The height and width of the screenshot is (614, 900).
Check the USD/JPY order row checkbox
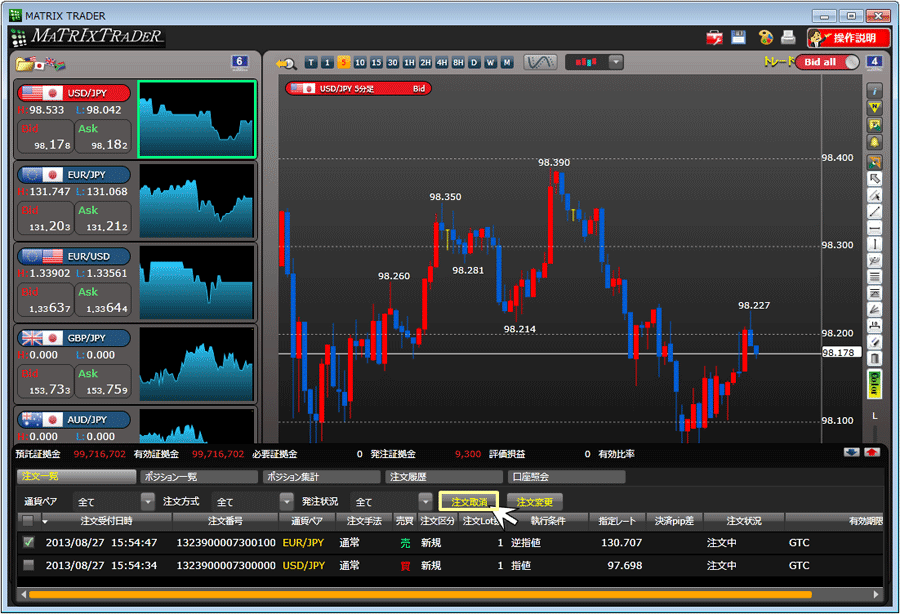(28, 565)
